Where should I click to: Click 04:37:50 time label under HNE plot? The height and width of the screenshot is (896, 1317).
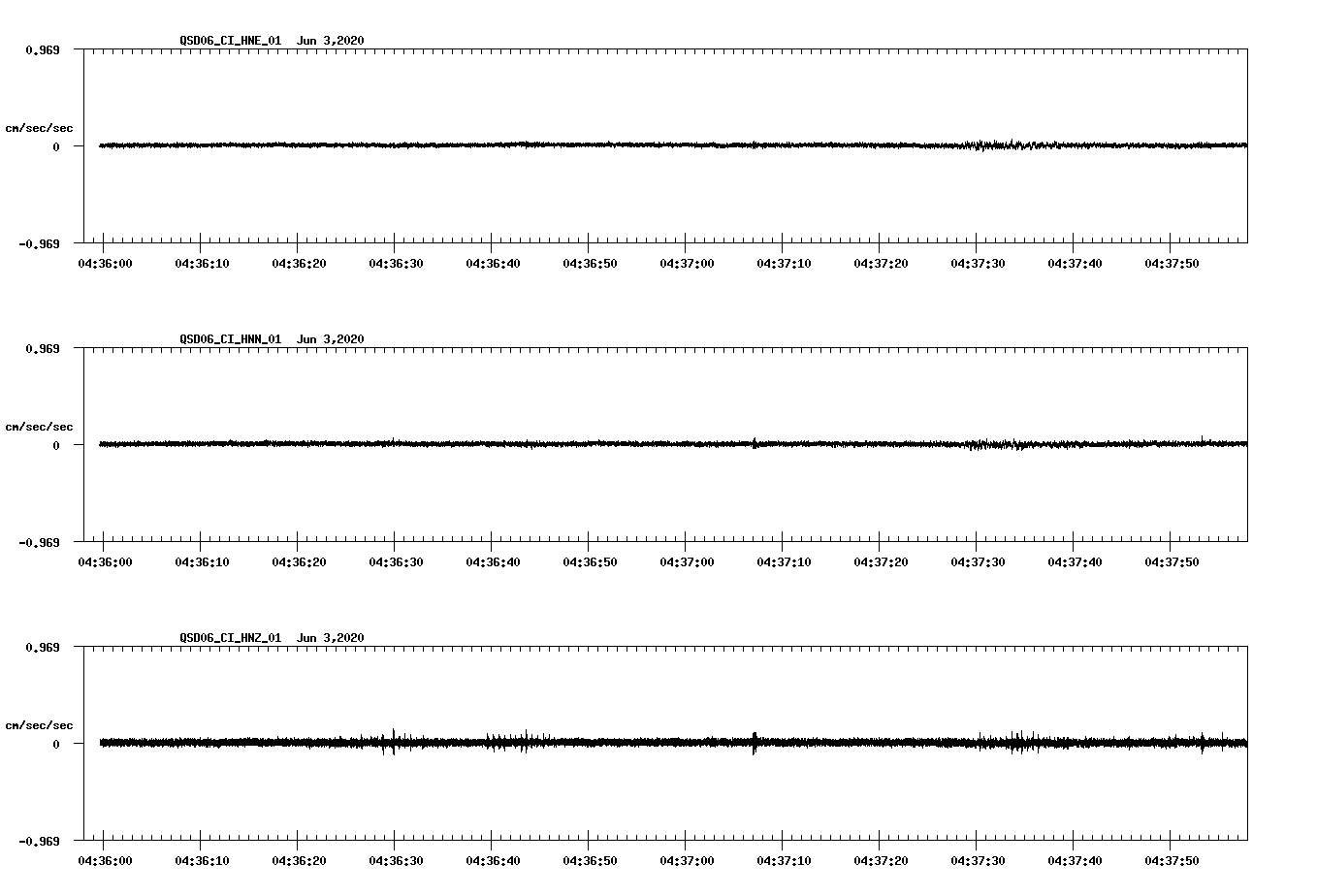click(x=1172, y=264)
